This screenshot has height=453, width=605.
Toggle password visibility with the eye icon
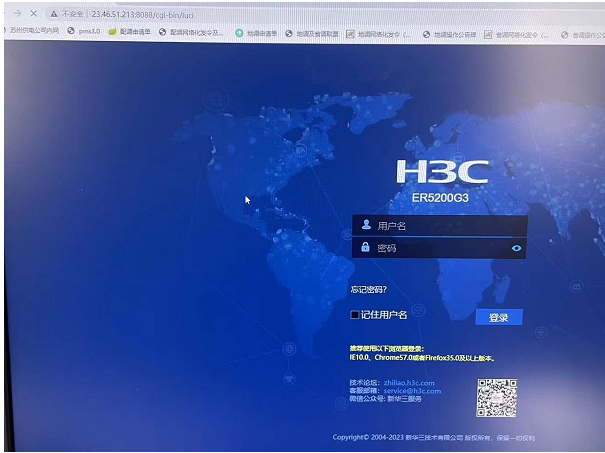[516, 248]
